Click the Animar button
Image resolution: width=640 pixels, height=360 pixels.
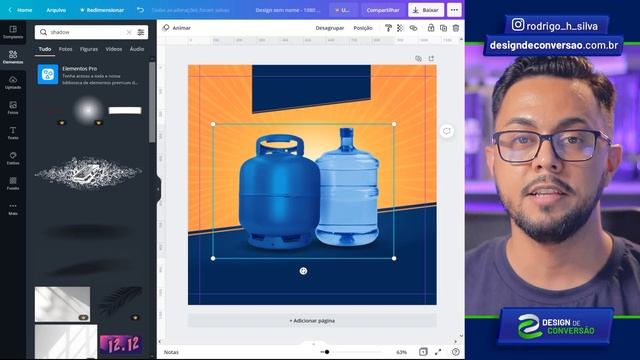pos(177,28)
